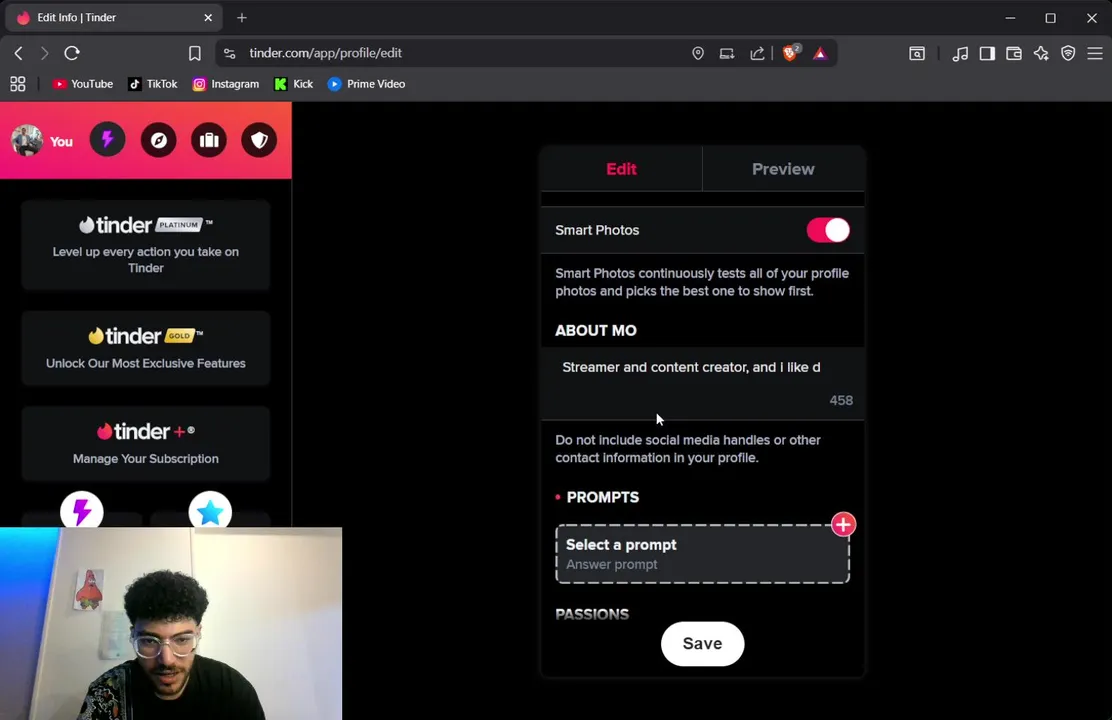Close the Edit Info | Tinder tab
1112x720 pixels.
pos(208,18)
